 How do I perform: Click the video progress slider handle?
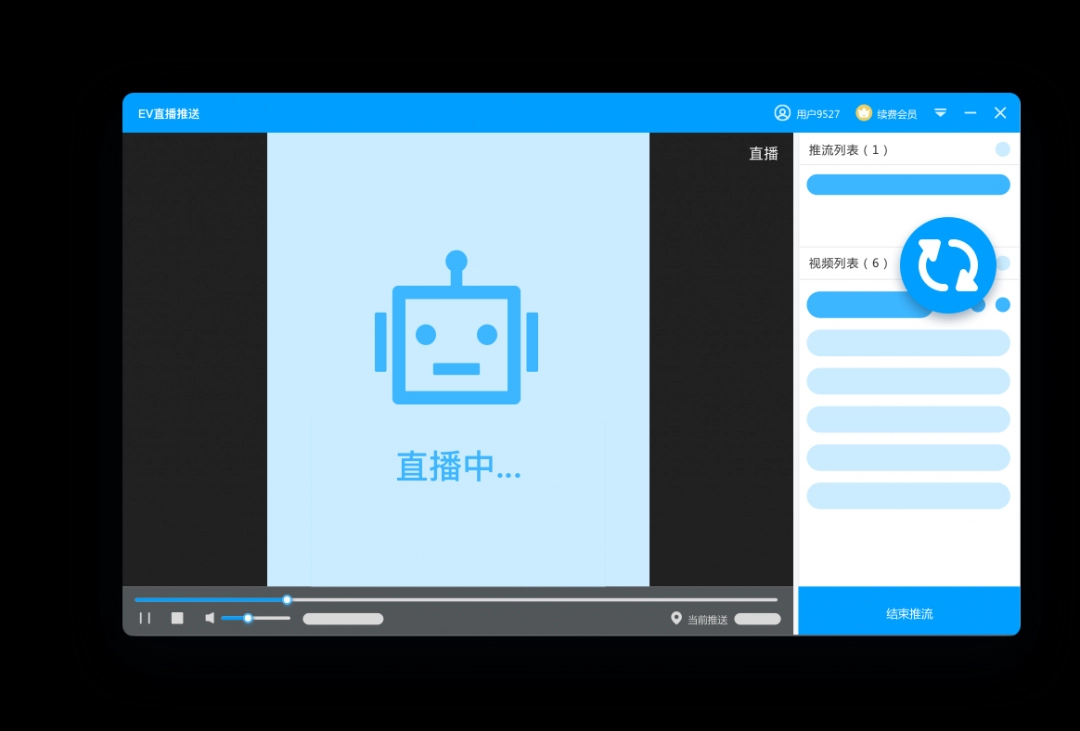click(286, 600)
